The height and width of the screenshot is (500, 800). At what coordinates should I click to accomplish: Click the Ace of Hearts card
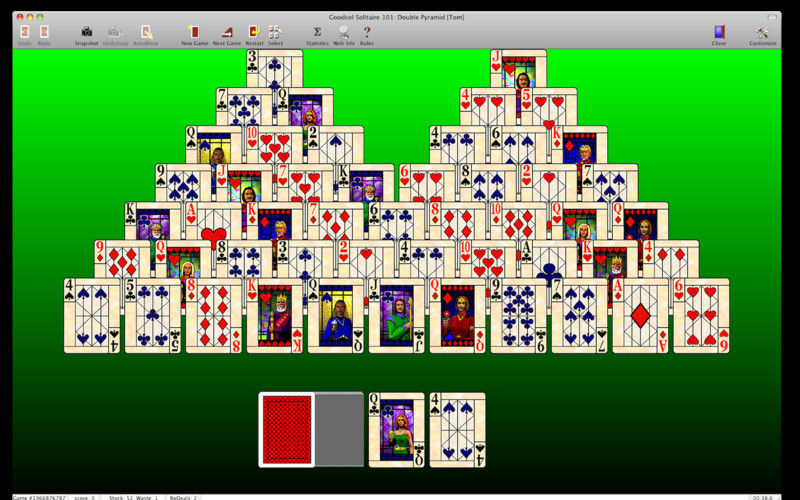(x=214, y=221)
